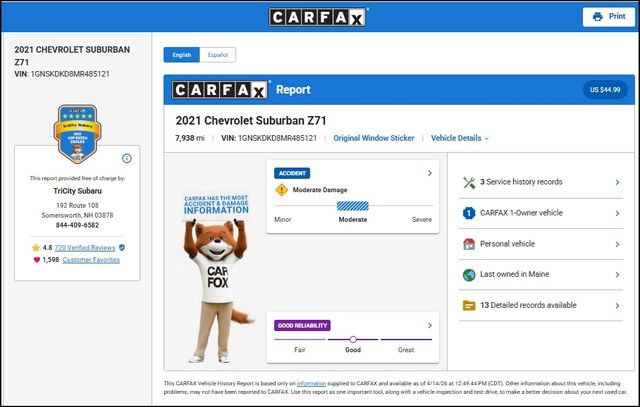
Task: Expand the Good Reliability section chevron
Action: (429, 325)
